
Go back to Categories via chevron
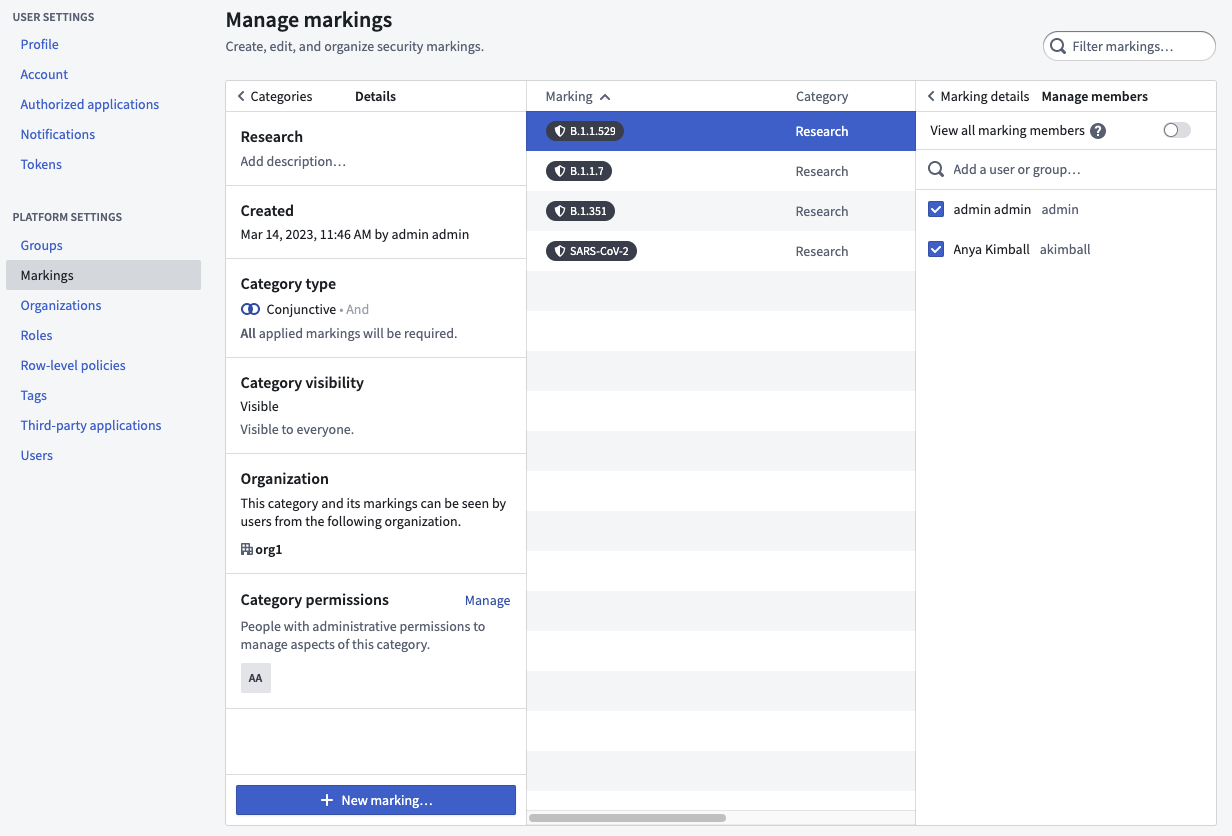[x=241, y=97]
